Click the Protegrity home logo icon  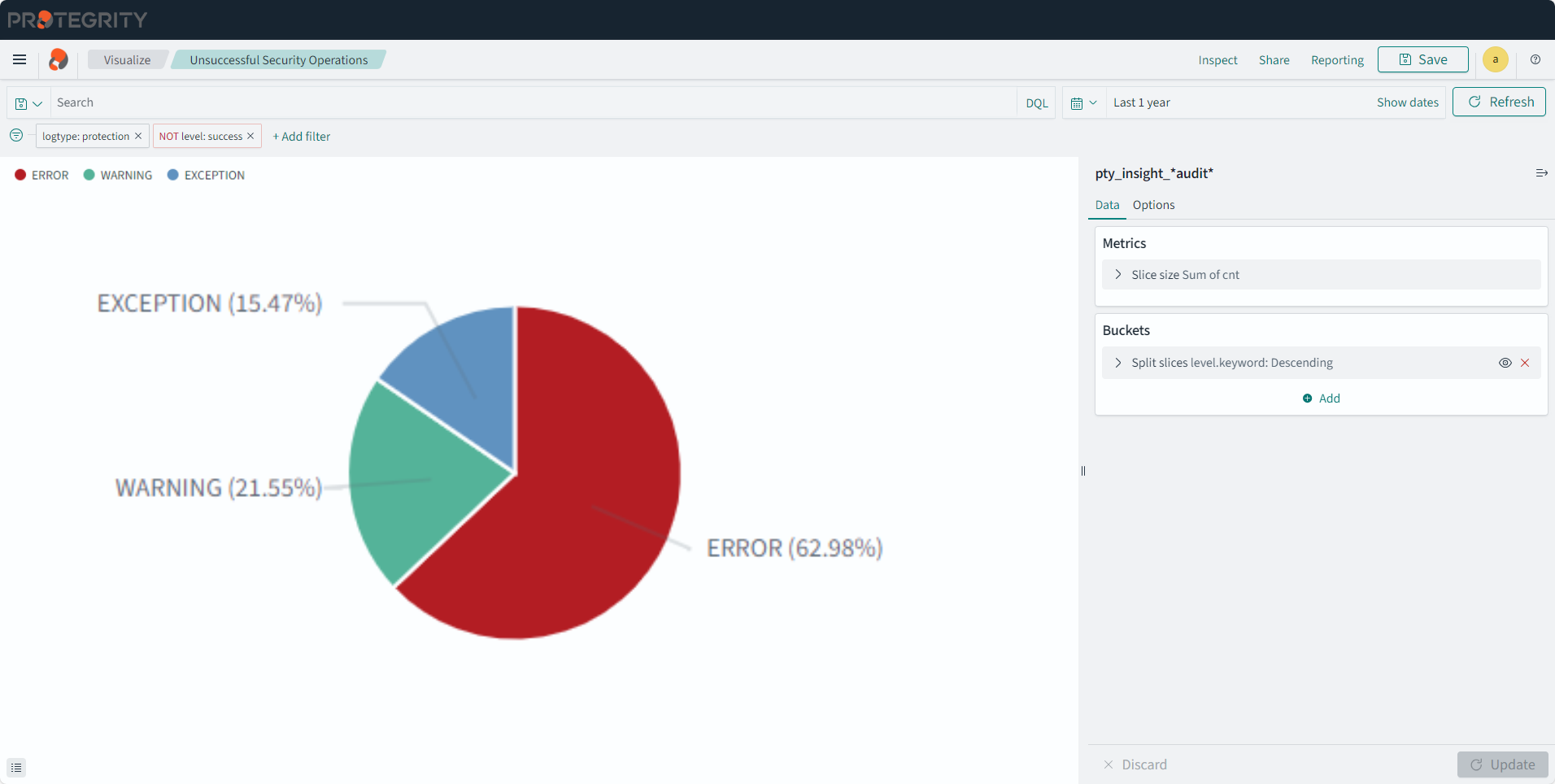(x=59, y=59)
